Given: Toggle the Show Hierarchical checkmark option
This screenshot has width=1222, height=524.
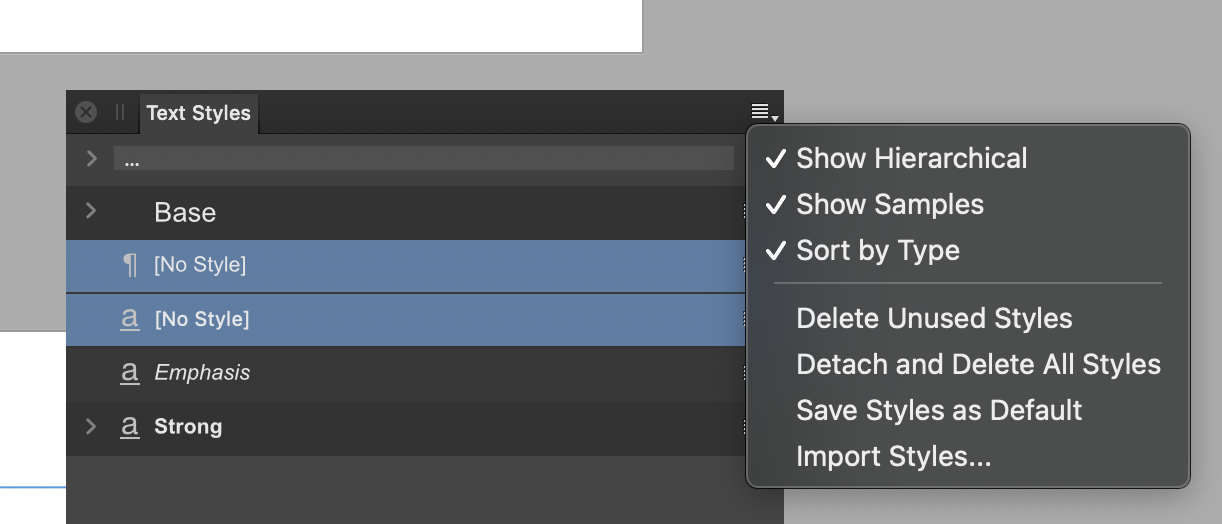Looking at the screenshot, I should pyautogui.click(x=911, y=158).
